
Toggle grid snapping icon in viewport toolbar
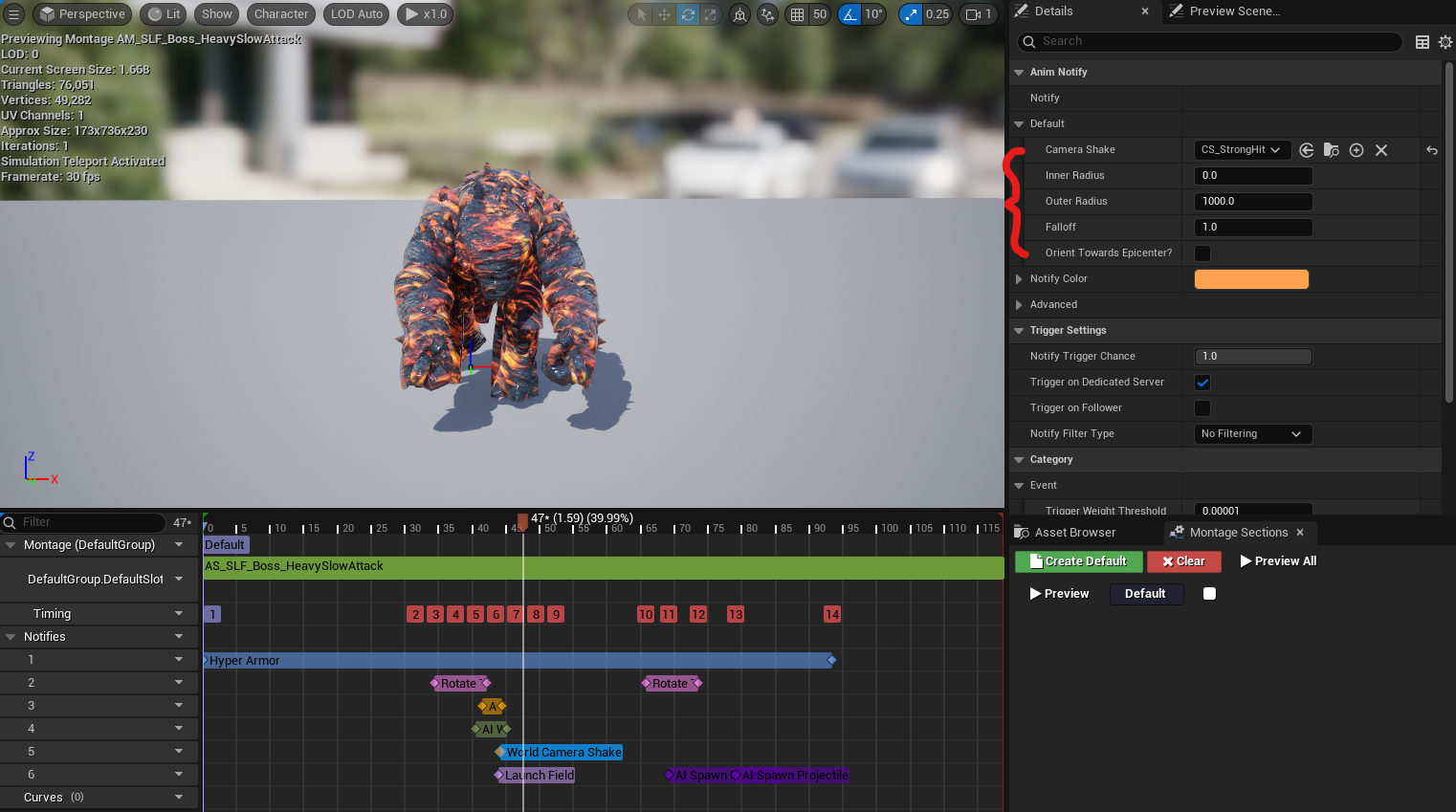(797, 14)
